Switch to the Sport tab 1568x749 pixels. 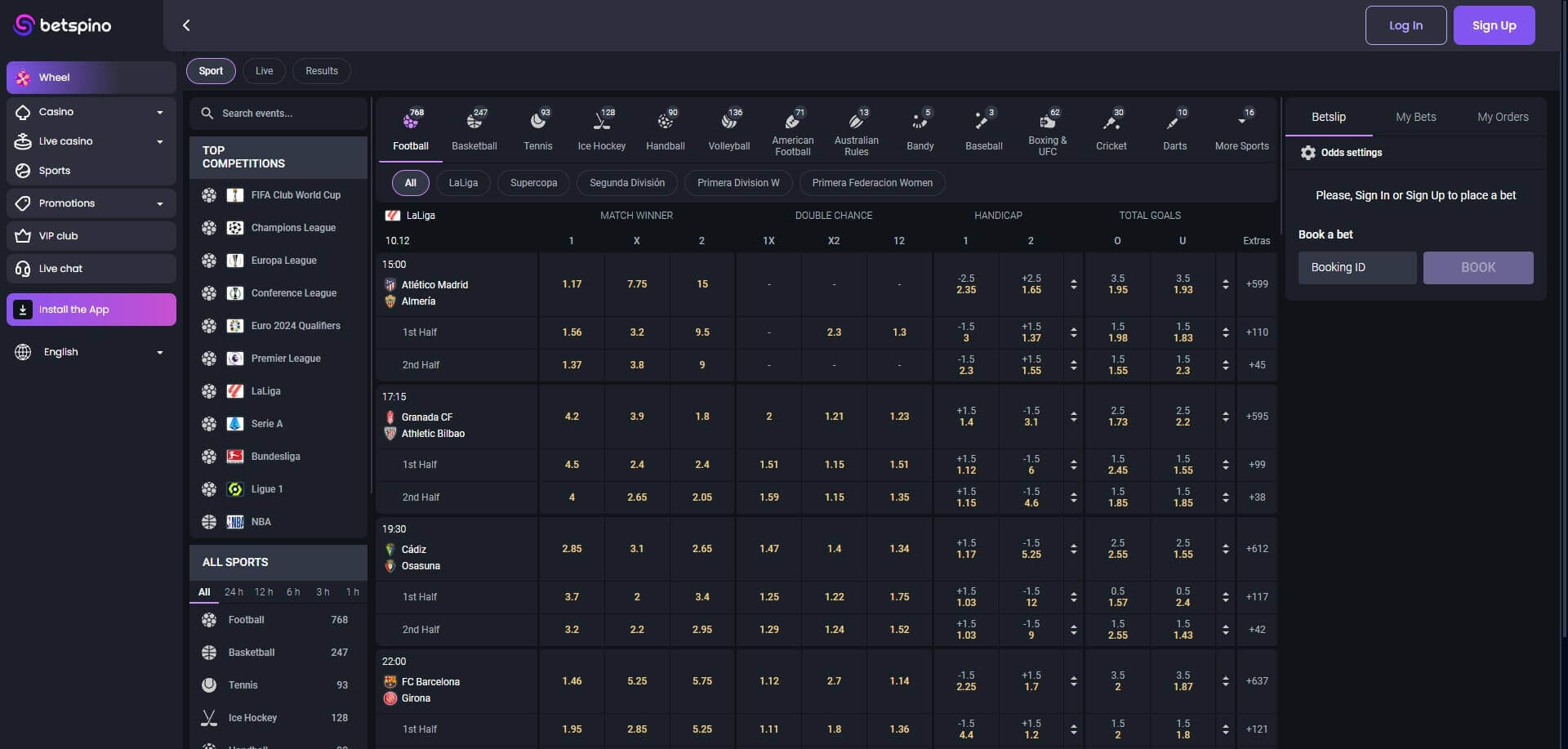coord(211,71)
